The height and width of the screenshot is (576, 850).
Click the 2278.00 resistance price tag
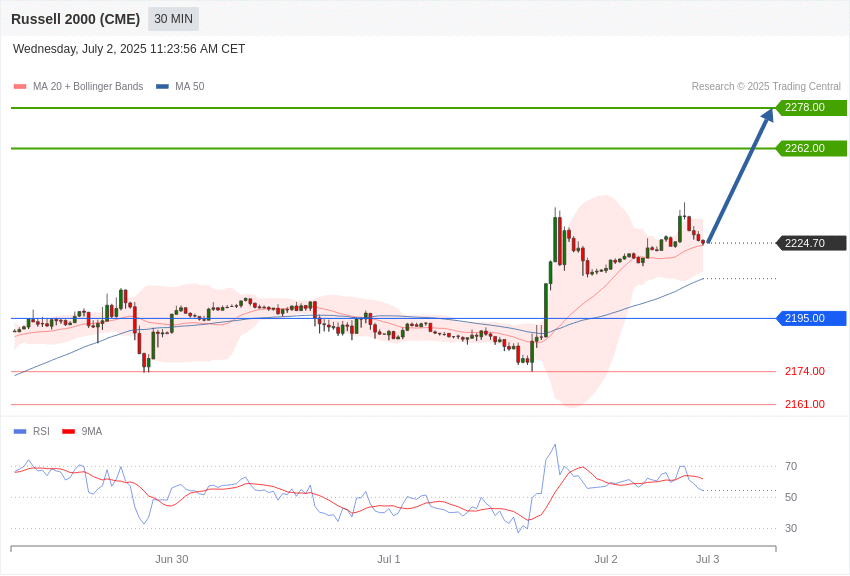812,107
